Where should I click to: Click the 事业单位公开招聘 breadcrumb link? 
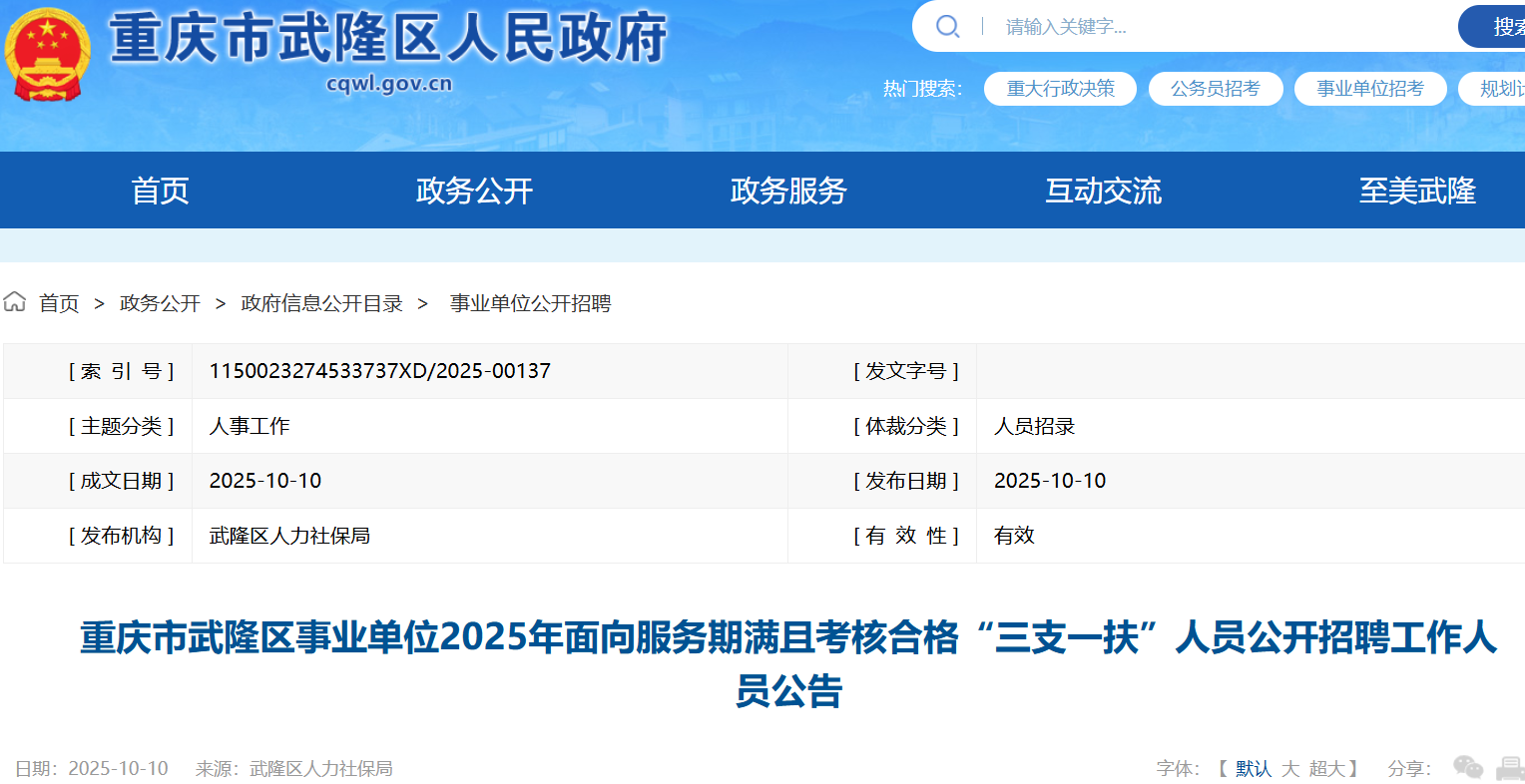(530, 303)
